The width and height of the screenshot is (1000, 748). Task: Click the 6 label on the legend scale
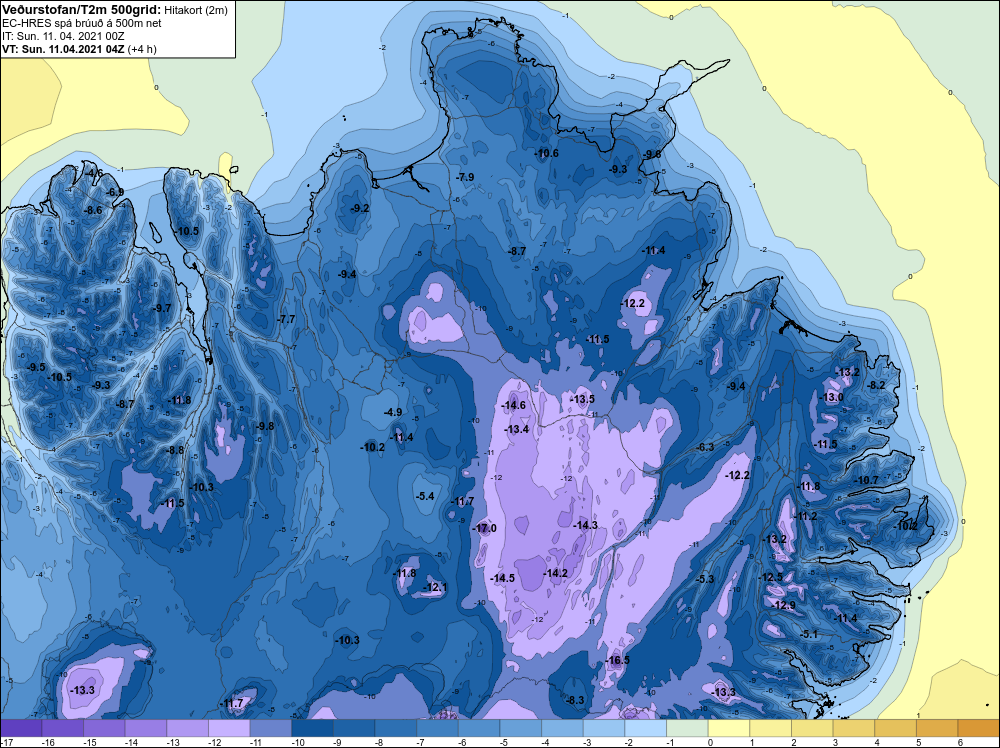click(960, 742)
